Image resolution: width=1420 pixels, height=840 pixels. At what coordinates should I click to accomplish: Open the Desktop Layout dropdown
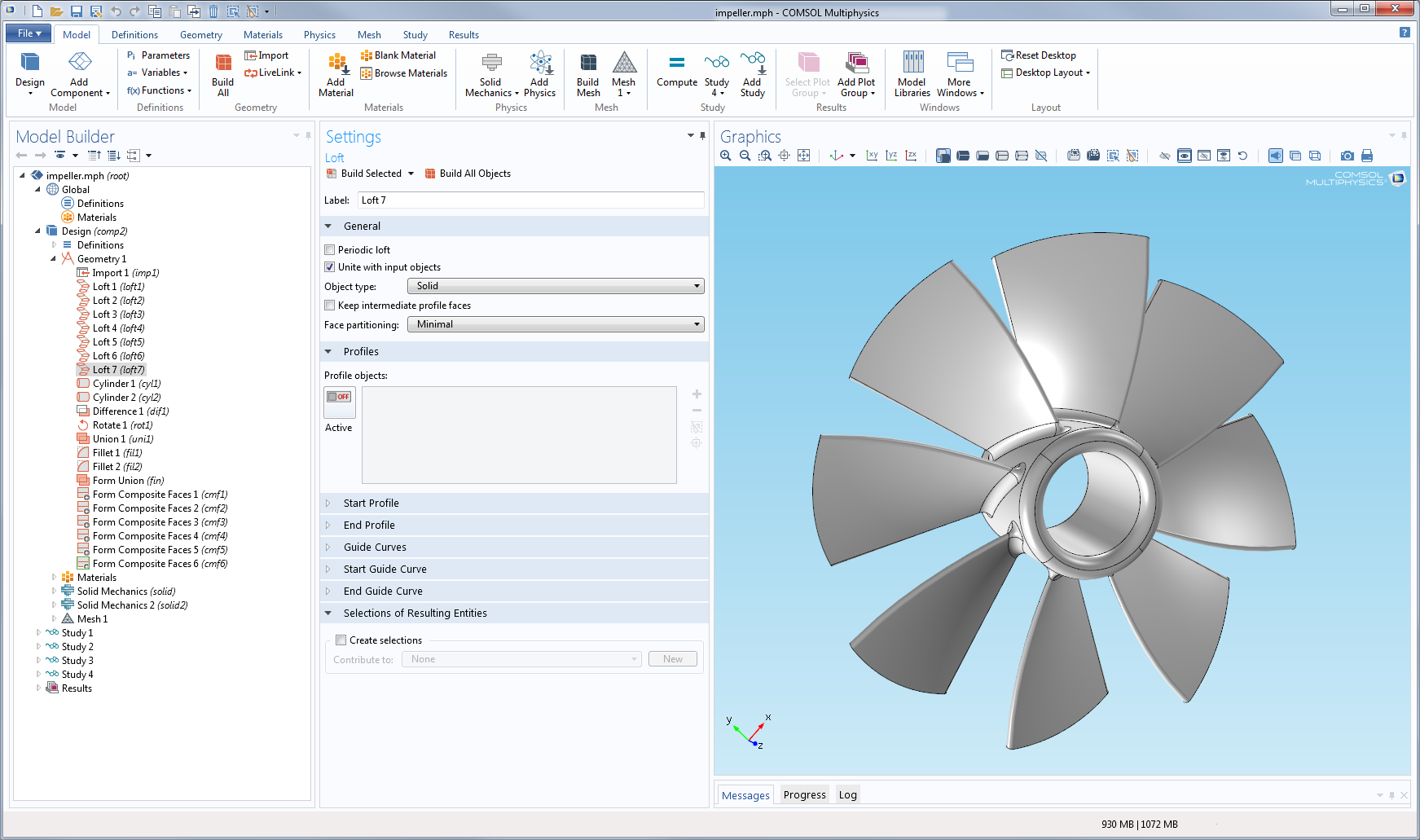pyautogui.click(x=1046, y=73)
